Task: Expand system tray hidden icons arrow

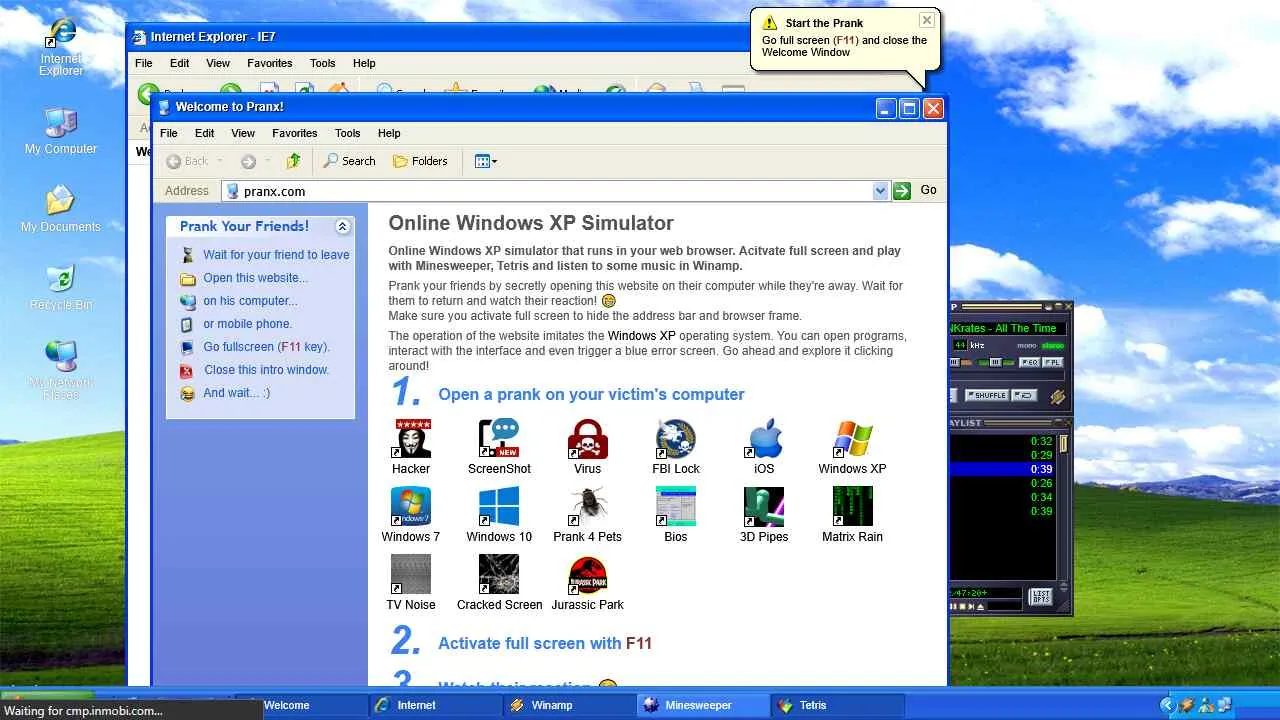Action: pyautogui.click(x=1168, y=705)
